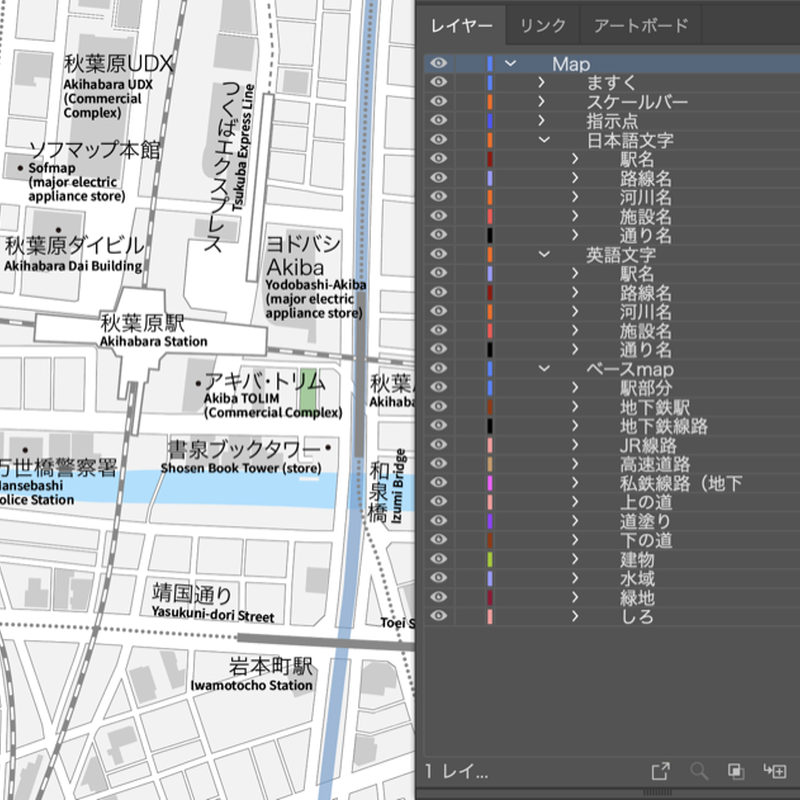Expand the ますく layer
Viewport: 800px width, 800px height.
[x=540, y=84]
